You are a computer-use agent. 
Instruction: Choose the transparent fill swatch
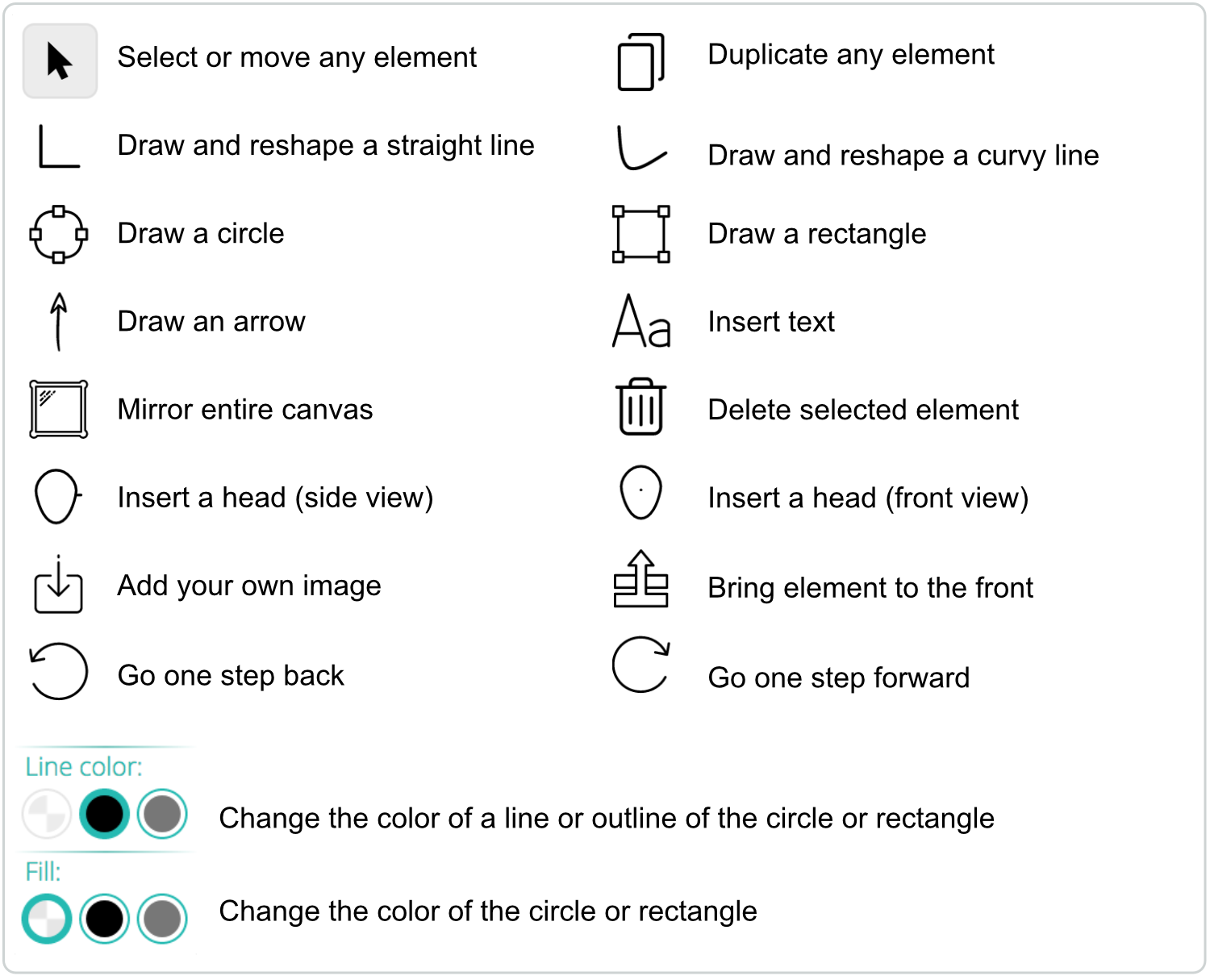tap(47, 919)
